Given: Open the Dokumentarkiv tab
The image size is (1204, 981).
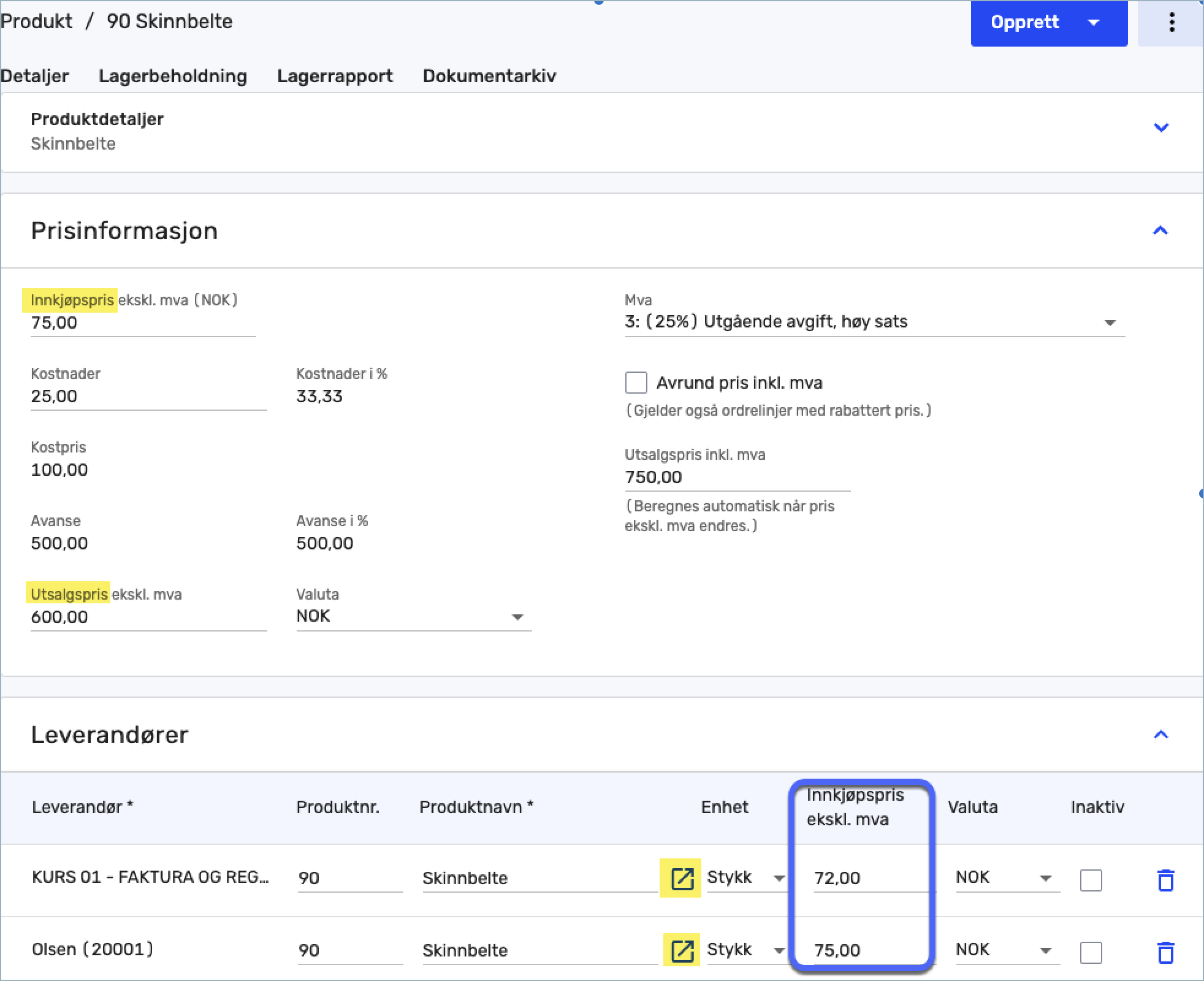Looking at the screenshot, I should (x=489, y=76).
